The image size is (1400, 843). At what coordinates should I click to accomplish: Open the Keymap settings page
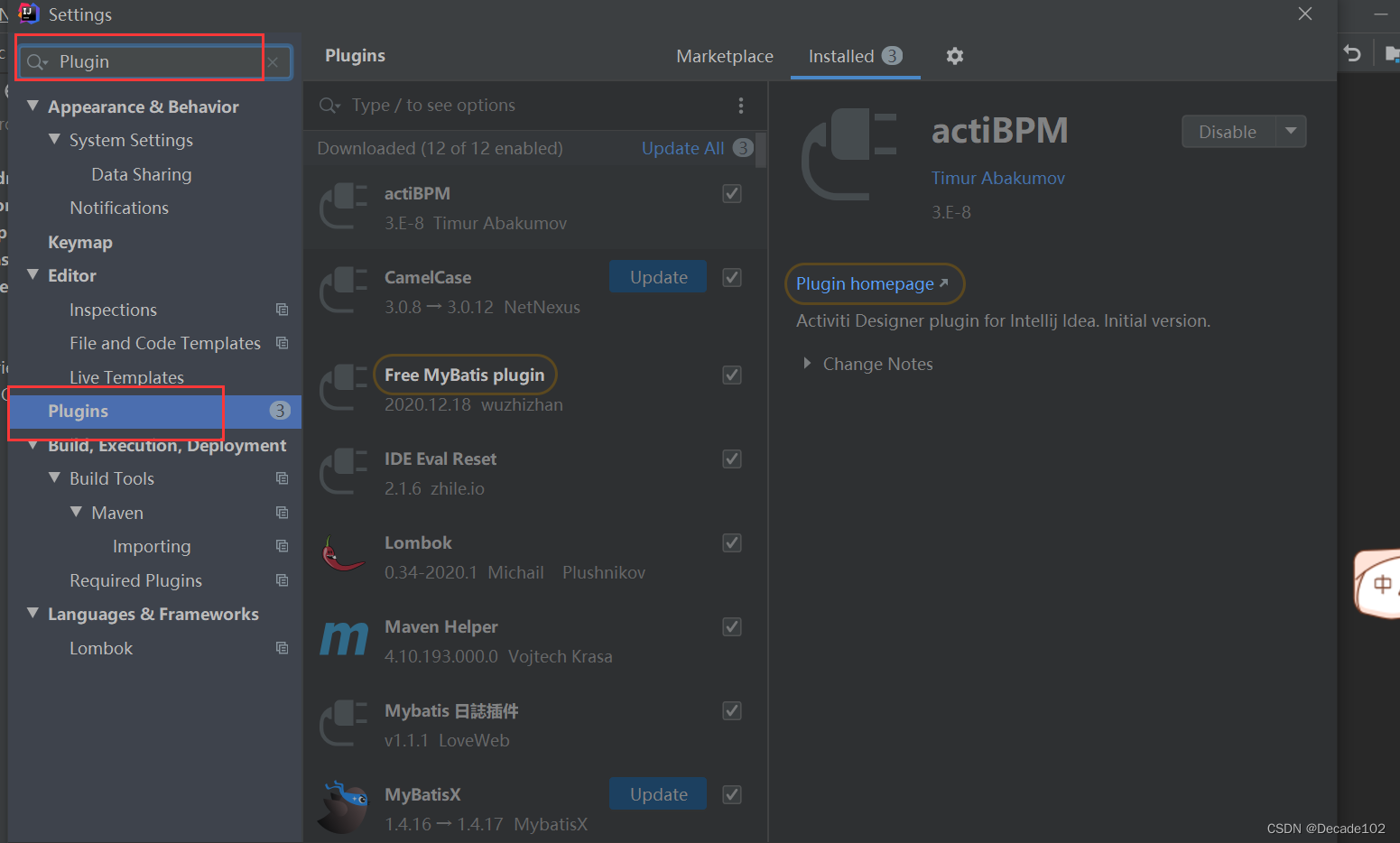click(x=80, y=242)
